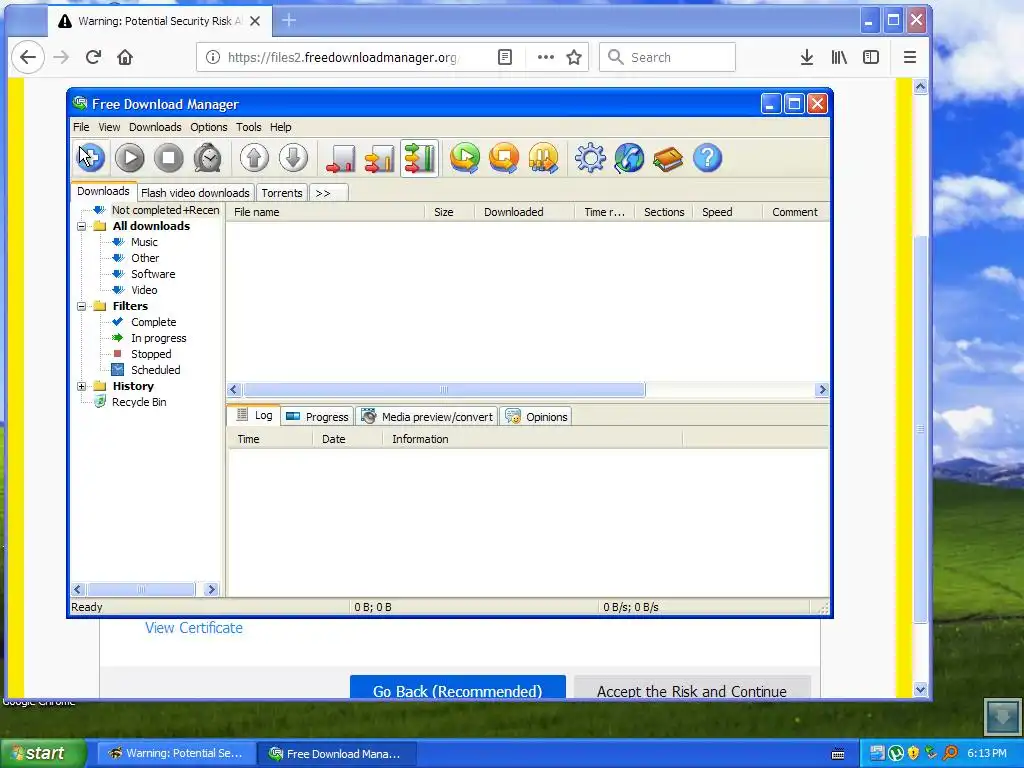Move download up with up-arrow icon

[254, 158]
